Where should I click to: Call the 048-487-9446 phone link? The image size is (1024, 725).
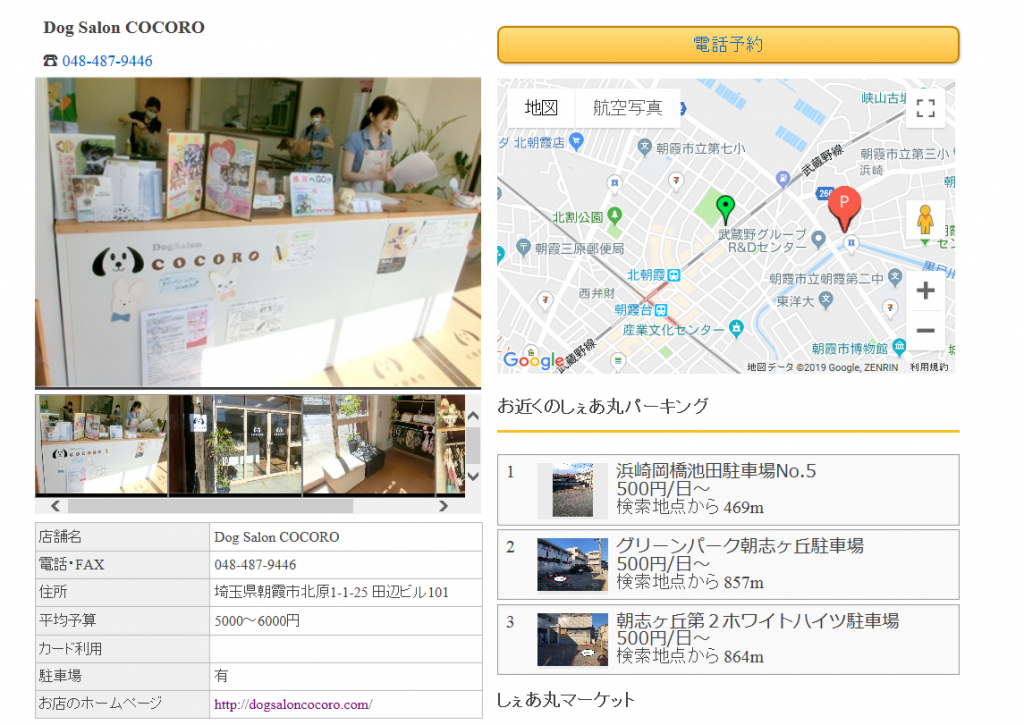tap(107, 61)
